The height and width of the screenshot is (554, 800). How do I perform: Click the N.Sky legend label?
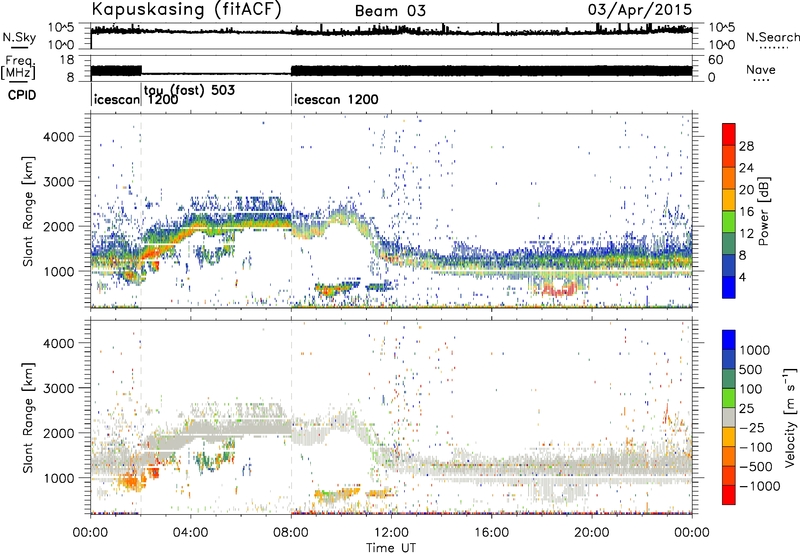(19, 37)
